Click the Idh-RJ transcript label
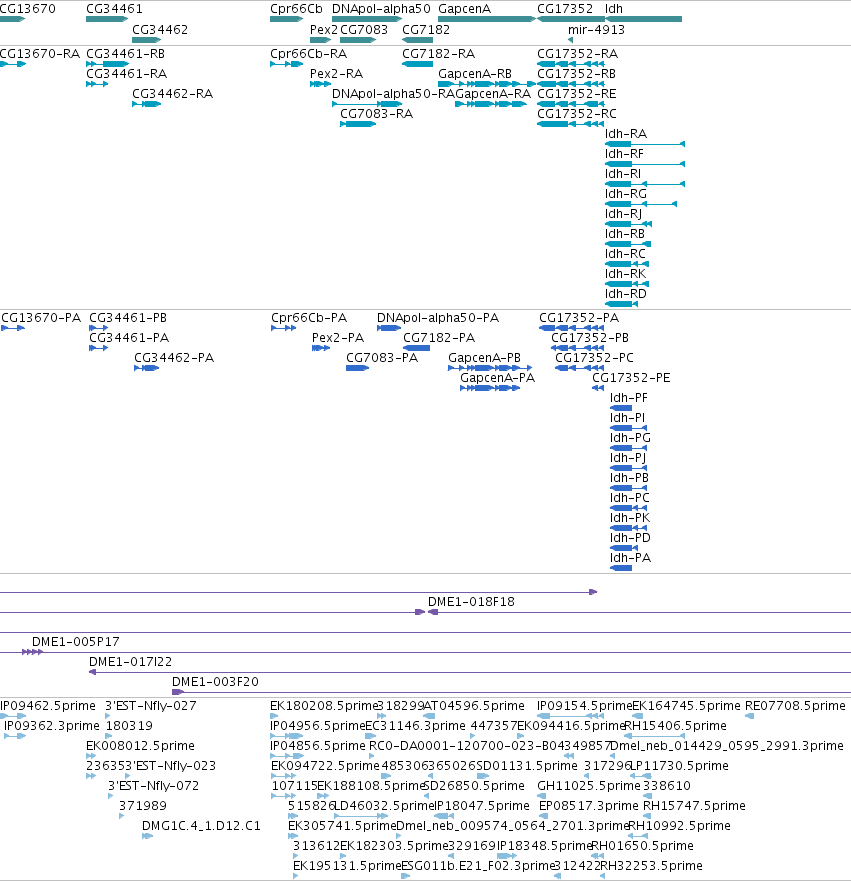Image resolution: width=851 pixels, height=881 pixels. [x=624, y=214]
